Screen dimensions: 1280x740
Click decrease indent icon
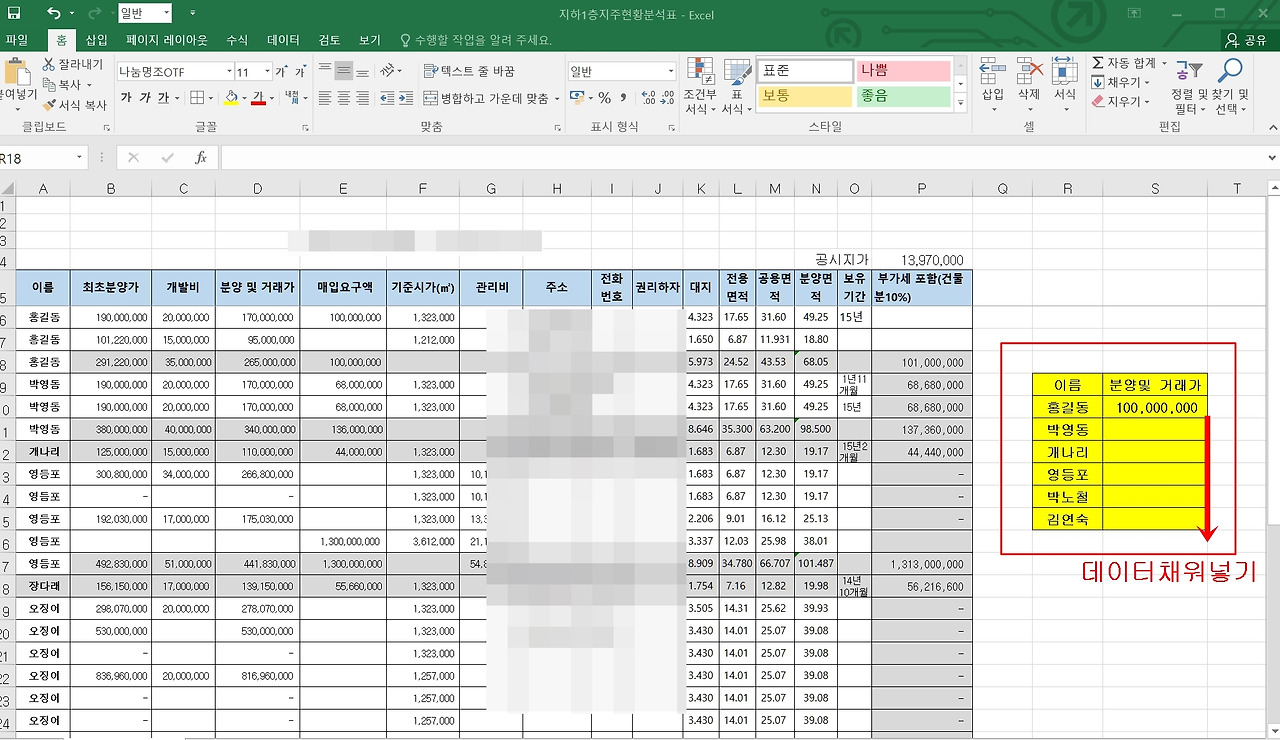coord(385,98)
